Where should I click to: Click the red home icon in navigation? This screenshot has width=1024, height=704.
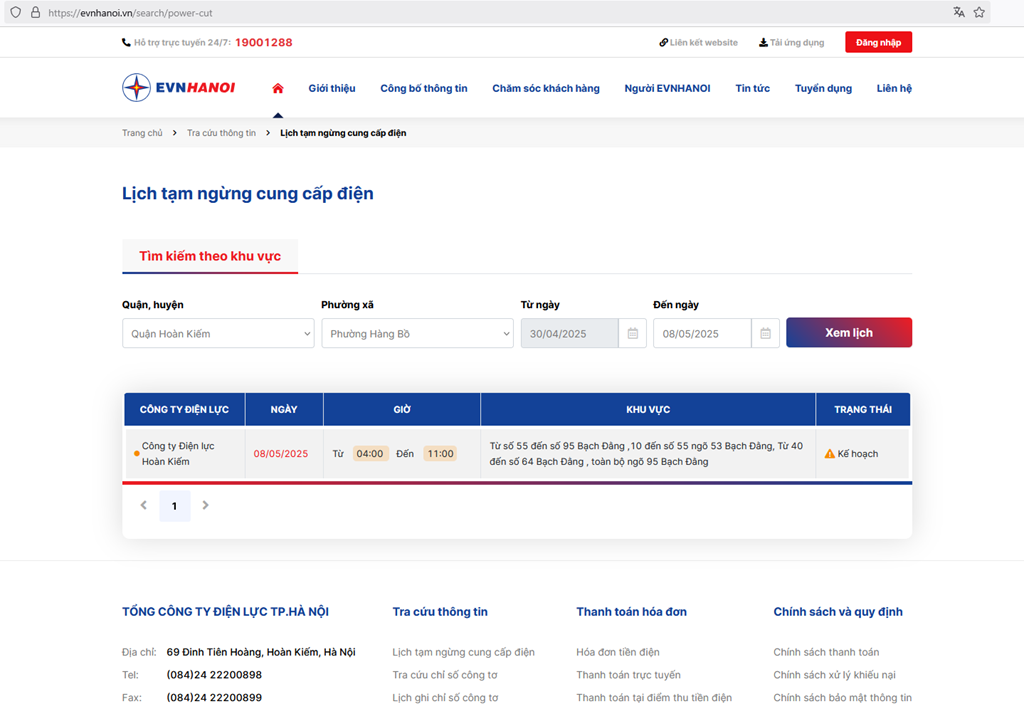(x=278, y=88)
